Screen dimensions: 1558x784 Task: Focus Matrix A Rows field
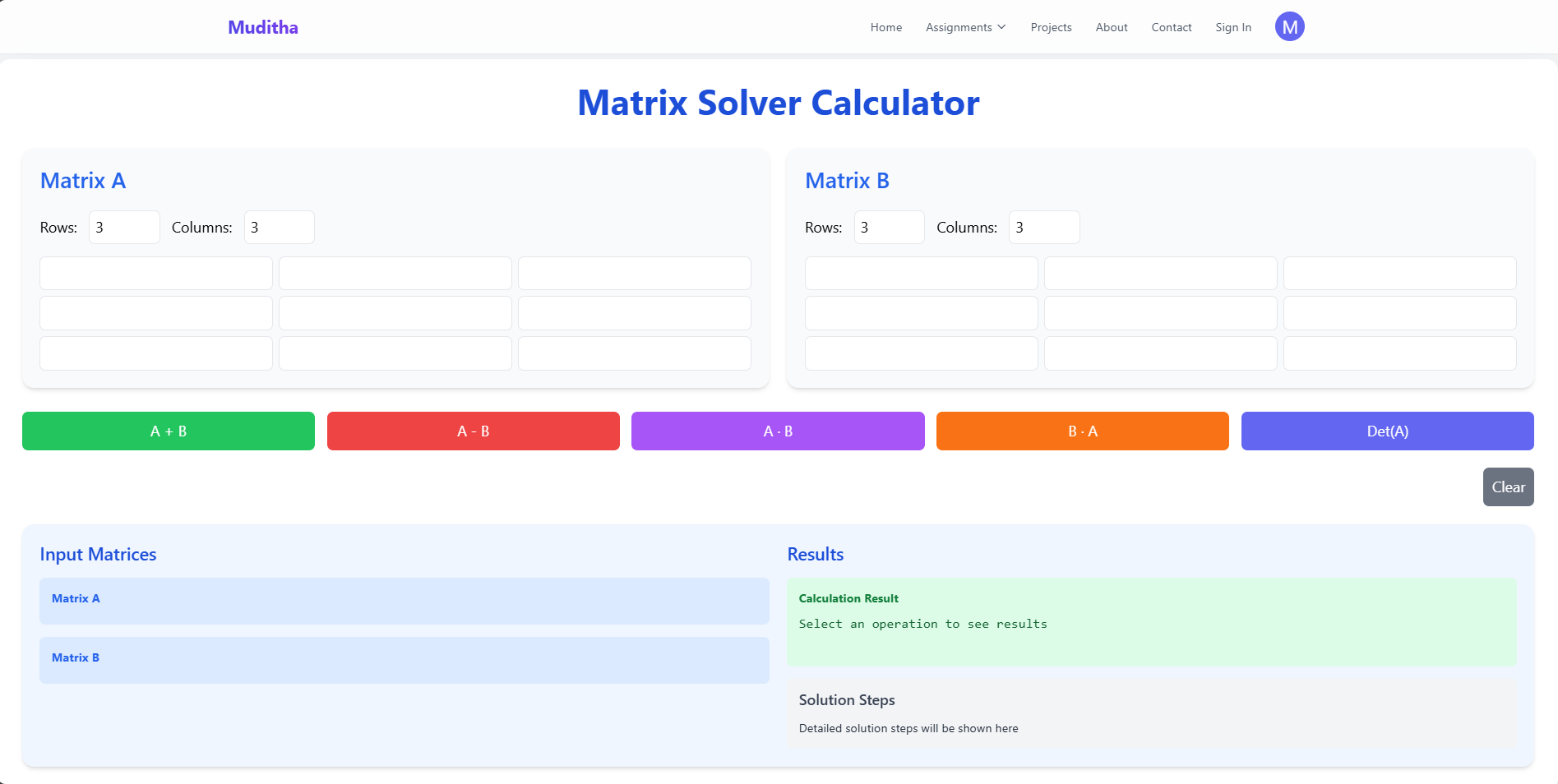coord(124,228)
